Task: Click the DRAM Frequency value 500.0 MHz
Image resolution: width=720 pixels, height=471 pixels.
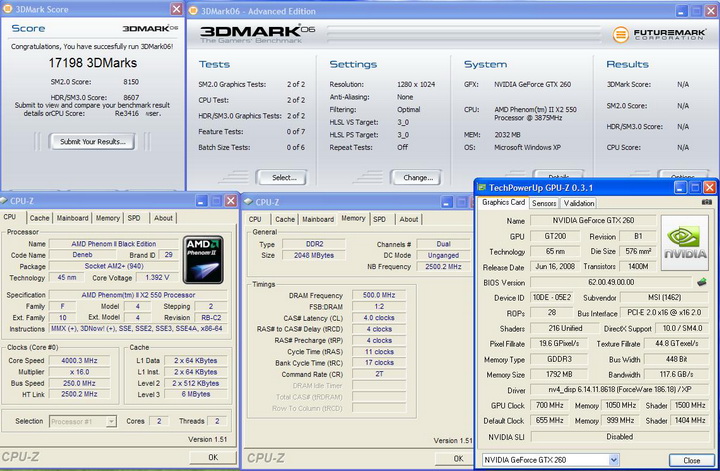Action: pos(379,295)
